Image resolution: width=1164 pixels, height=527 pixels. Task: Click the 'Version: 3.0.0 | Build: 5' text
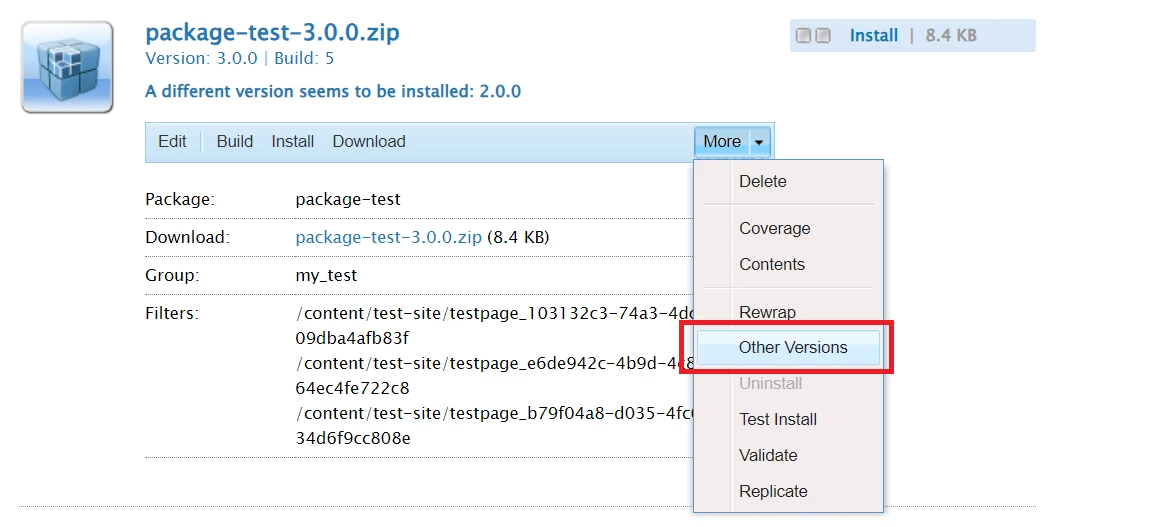click(240, 58)
